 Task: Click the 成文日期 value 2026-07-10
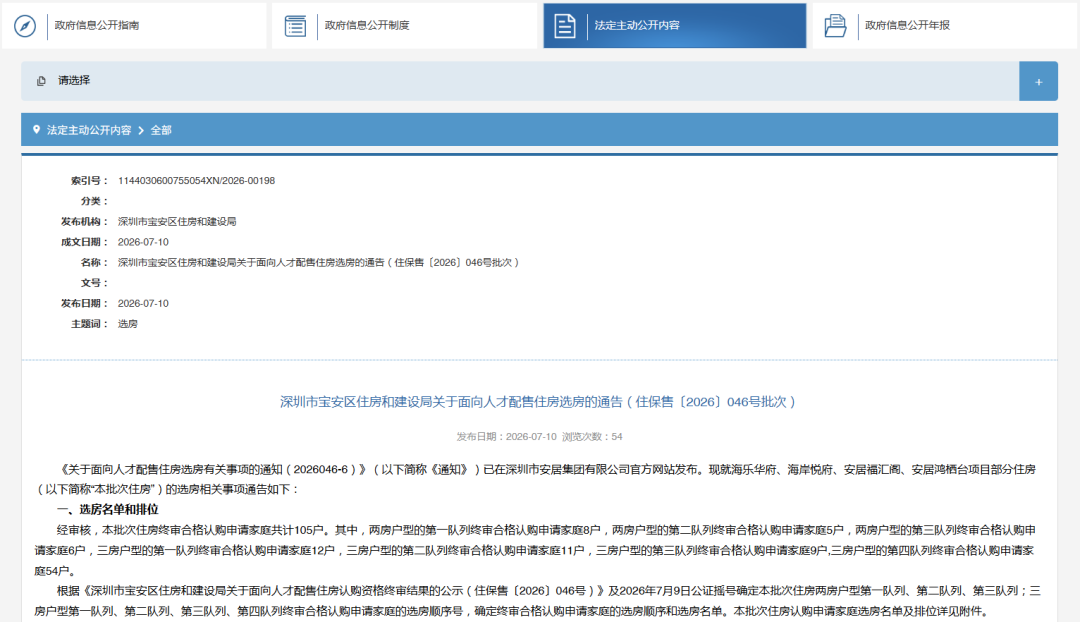coord(143,242)
